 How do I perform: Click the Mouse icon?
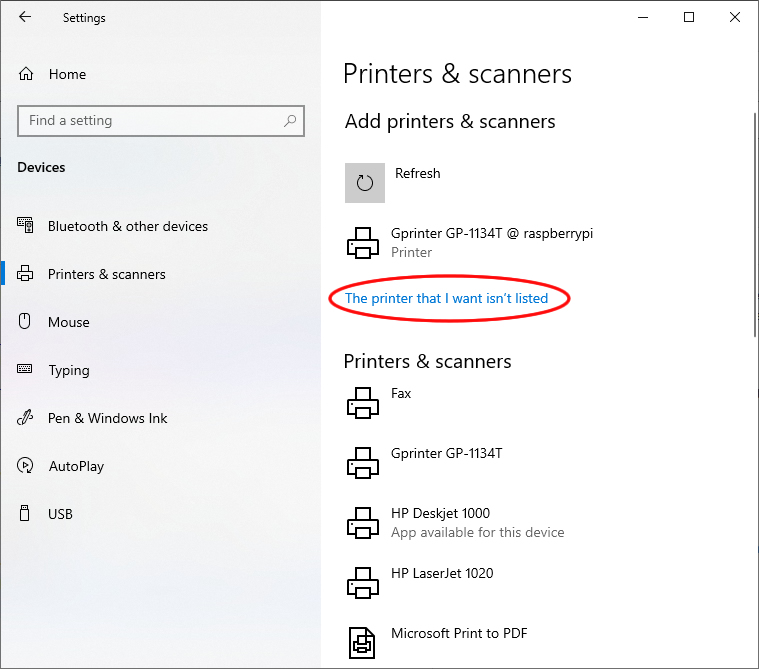tap(25, 321)
